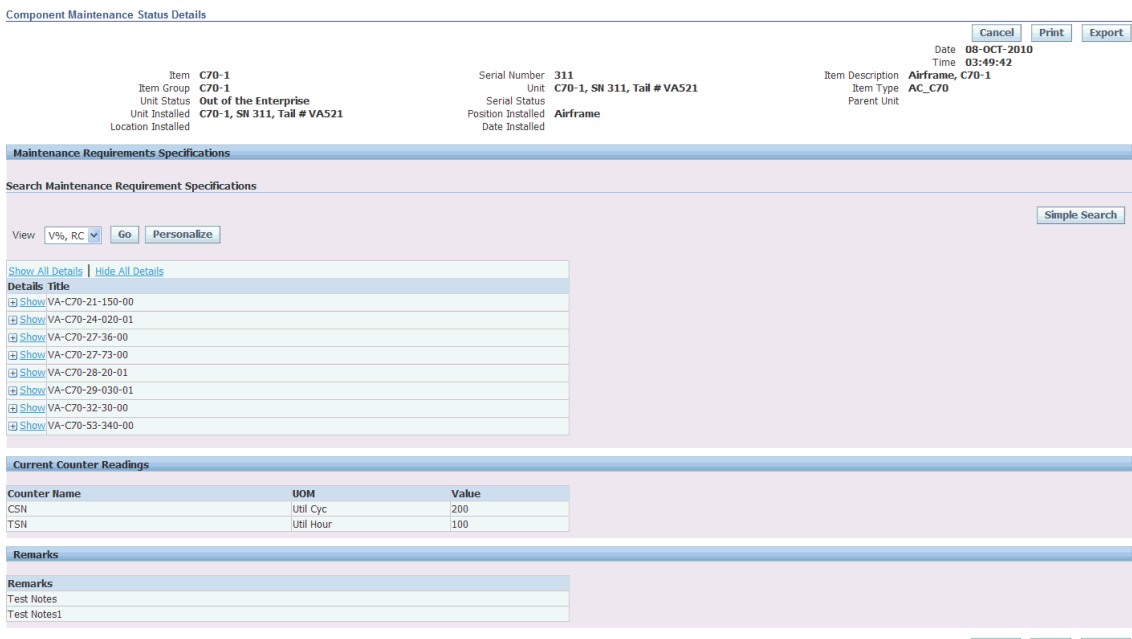1132x639 pixels.
Task: Click the plus icon for VA-C70-24-020-01
Action: [13, 320]
